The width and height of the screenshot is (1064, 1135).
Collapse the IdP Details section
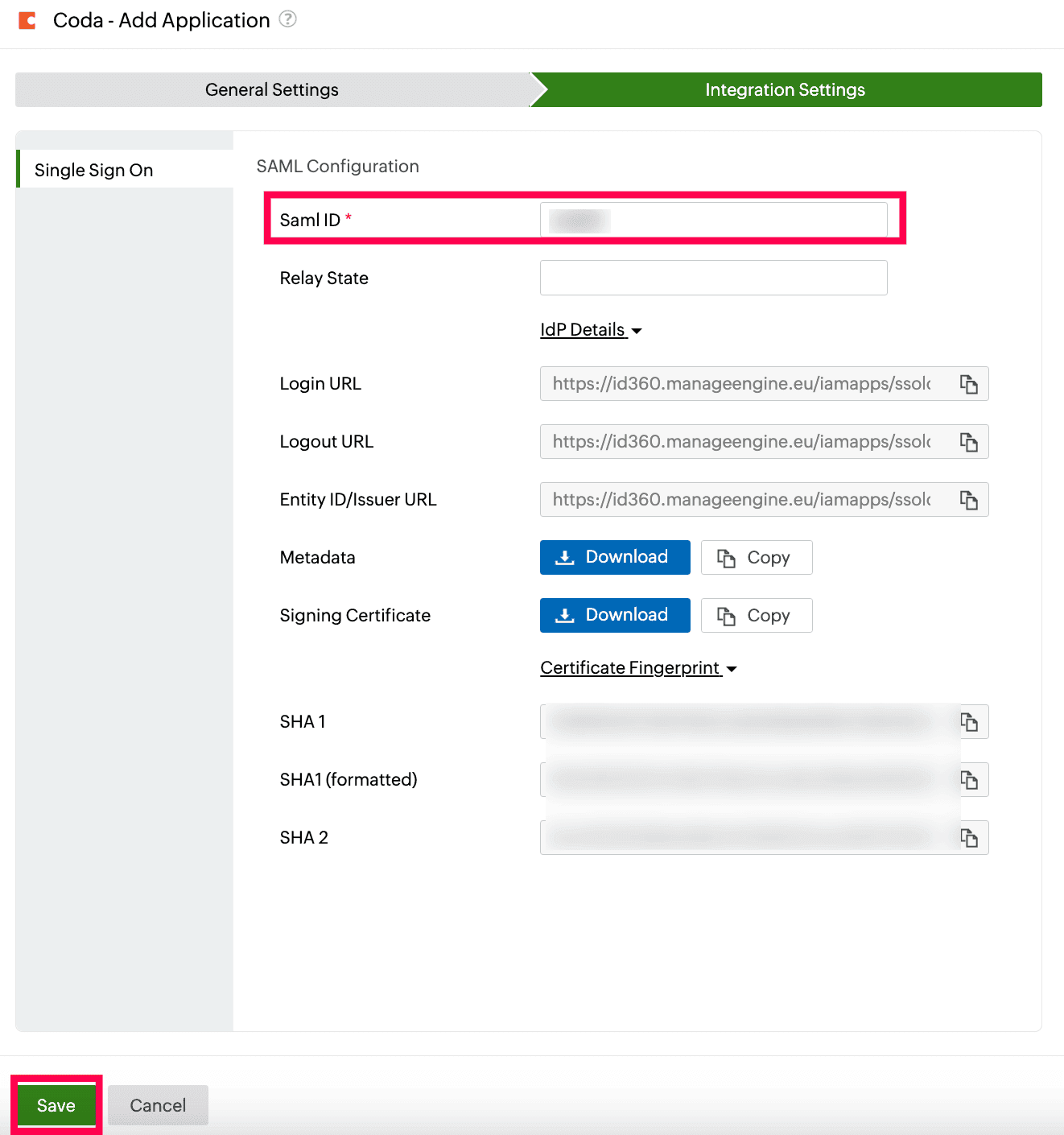591,330
